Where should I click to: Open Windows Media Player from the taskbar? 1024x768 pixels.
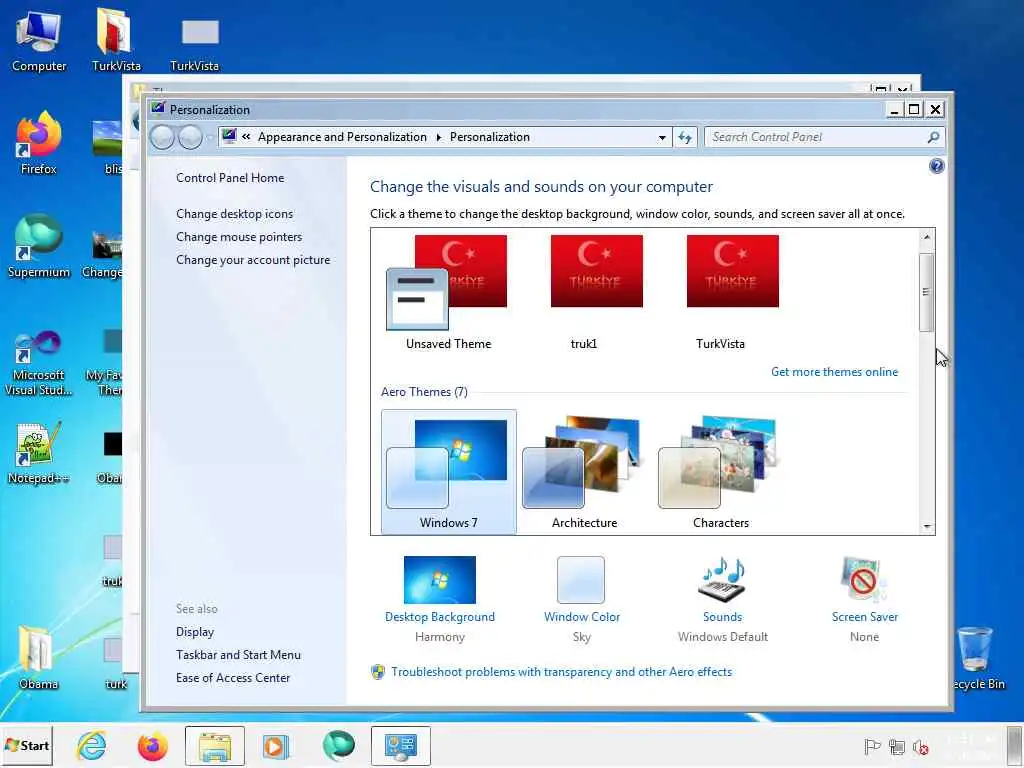pos(276,745)
